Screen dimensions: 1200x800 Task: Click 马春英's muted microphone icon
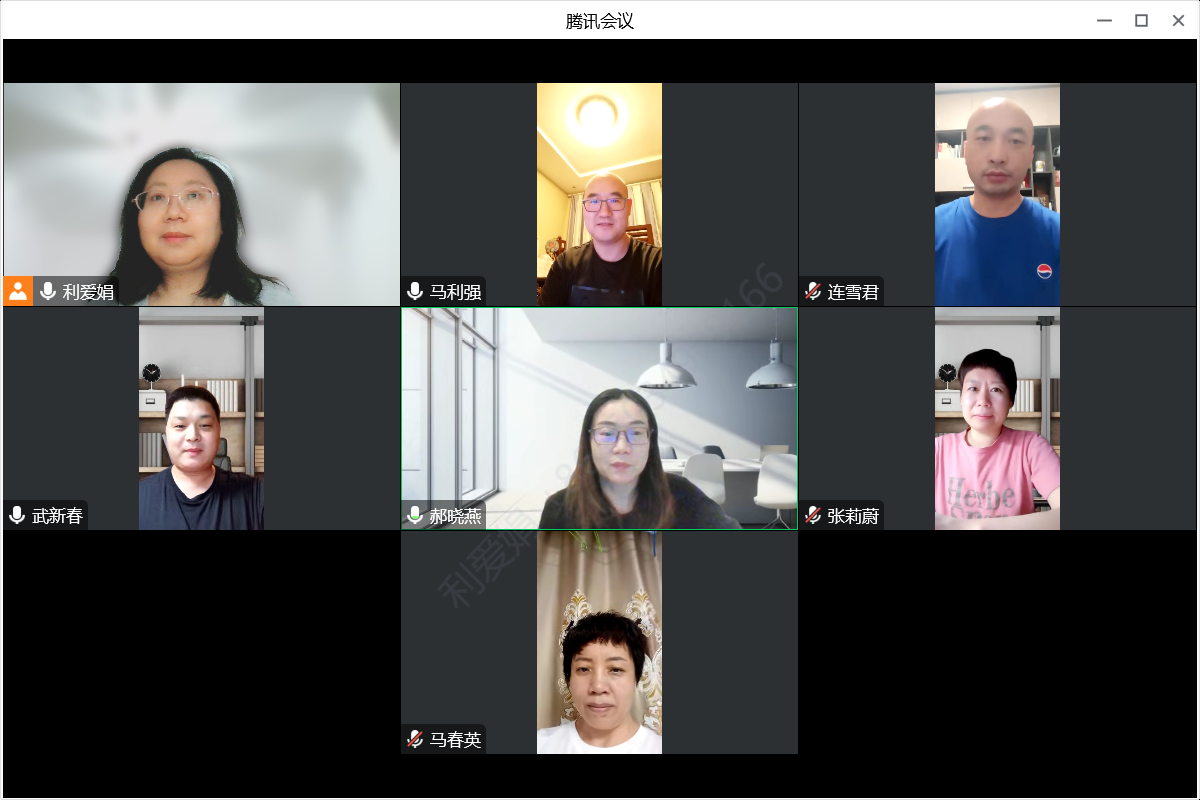[x=415, y=740]
